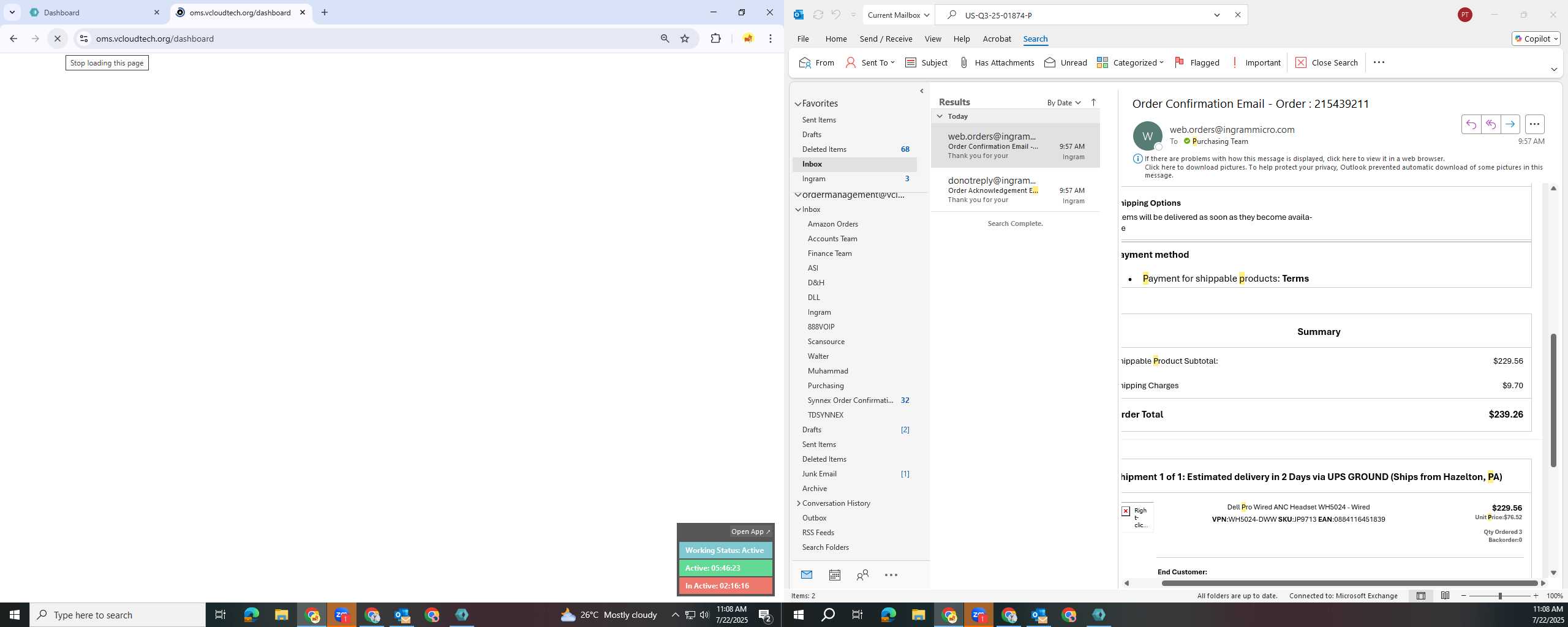Open more actions for the message

(x=1534, y=124)
